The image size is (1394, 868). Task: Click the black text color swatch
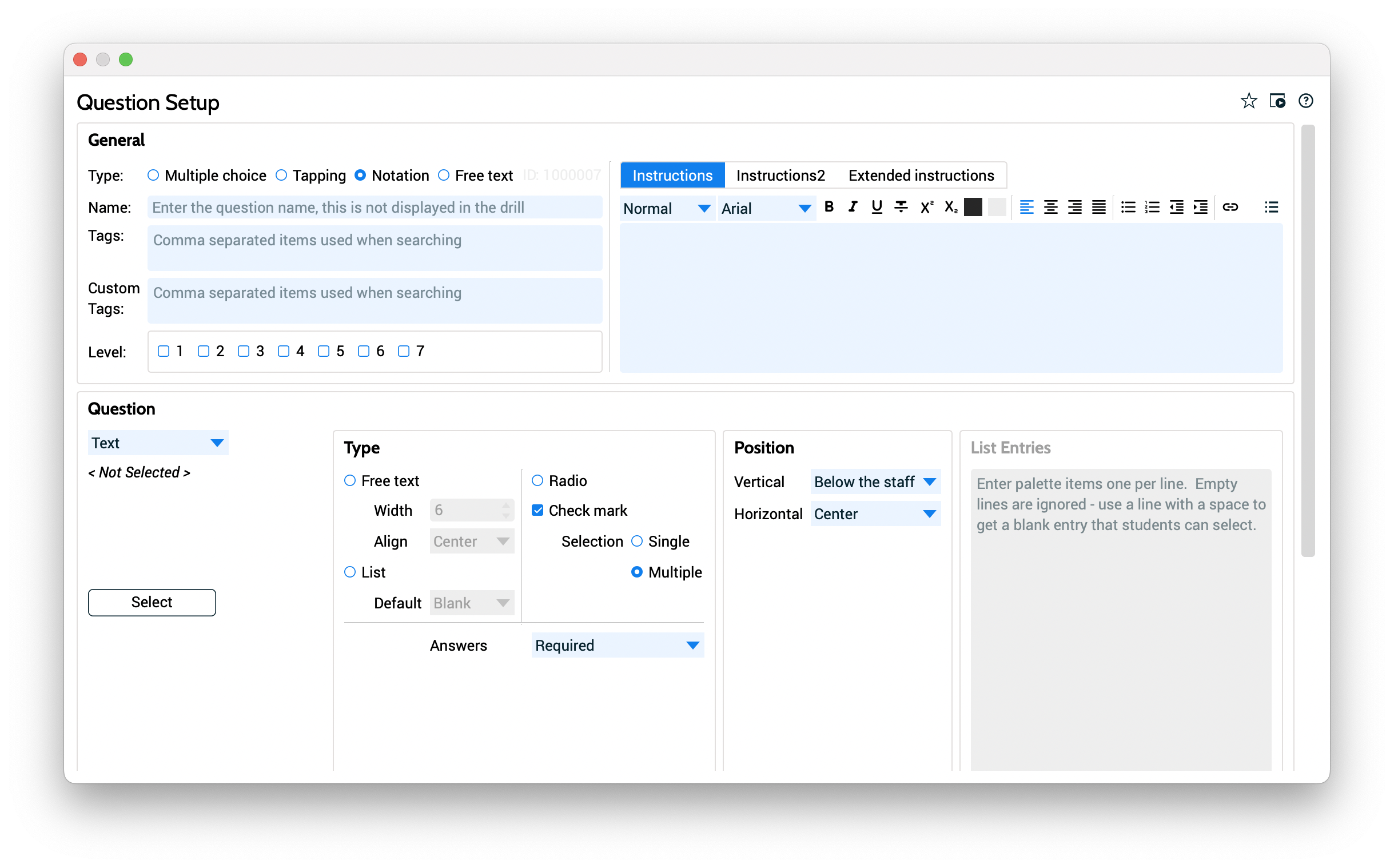click(973, 207)
